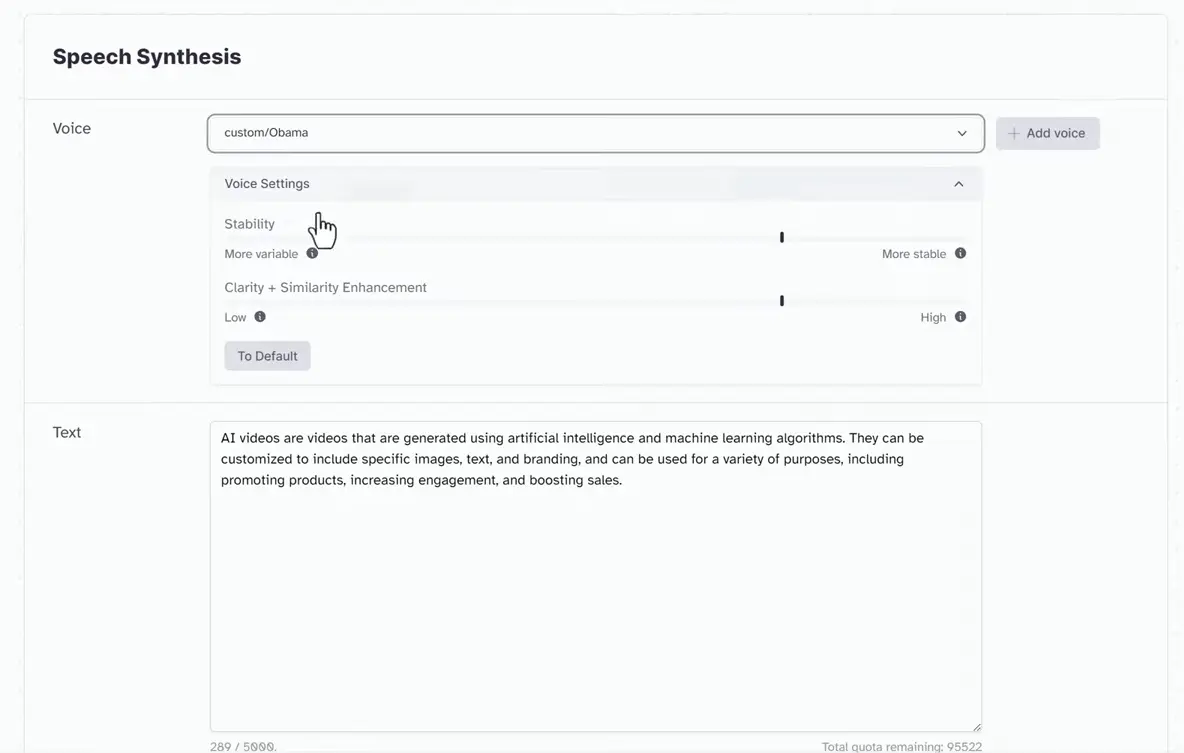1184x753 pixels.
Task: Click the More stable label
Action: [x=914, y=254]
